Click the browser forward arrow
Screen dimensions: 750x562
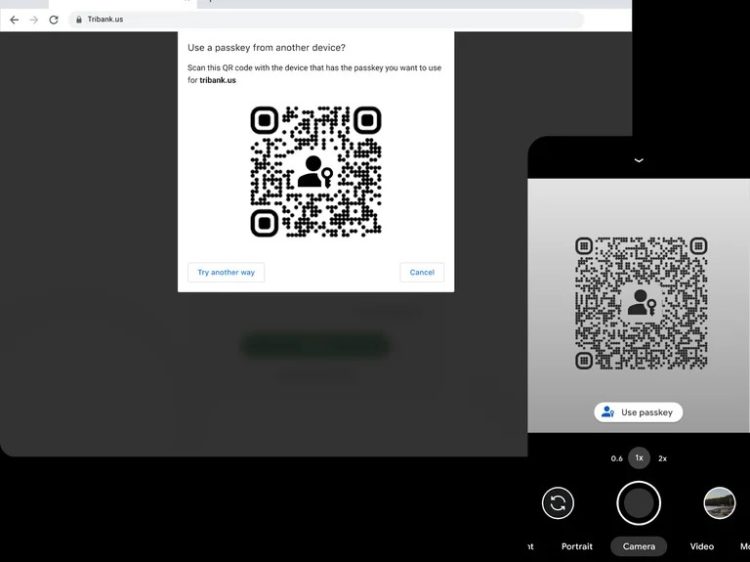point(33,20)
